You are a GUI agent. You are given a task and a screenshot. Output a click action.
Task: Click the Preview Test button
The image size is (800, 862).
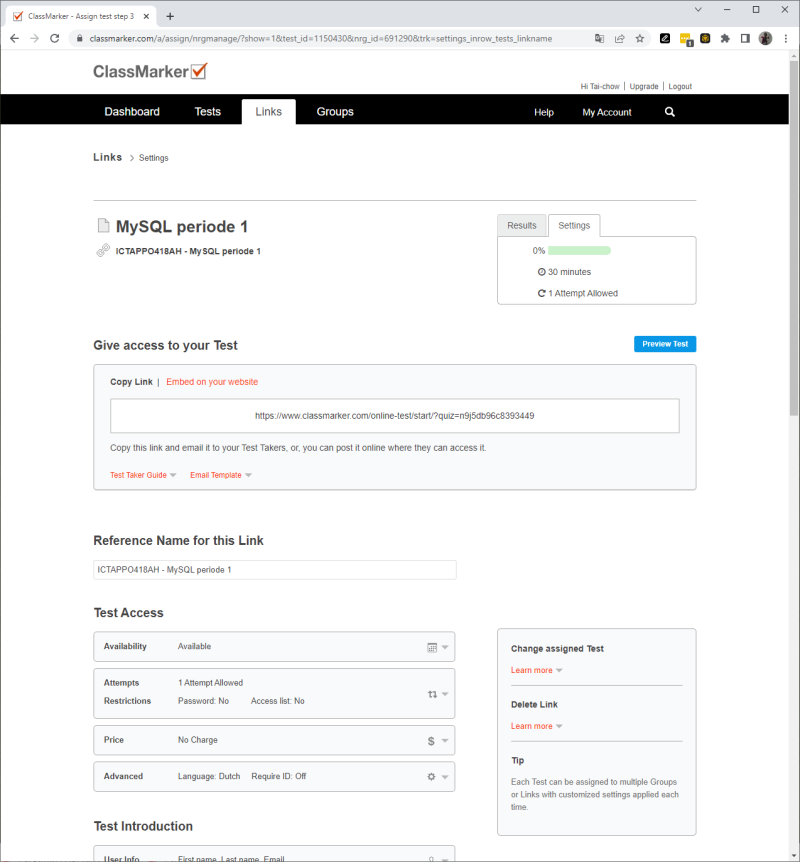[x=665, y=344]
